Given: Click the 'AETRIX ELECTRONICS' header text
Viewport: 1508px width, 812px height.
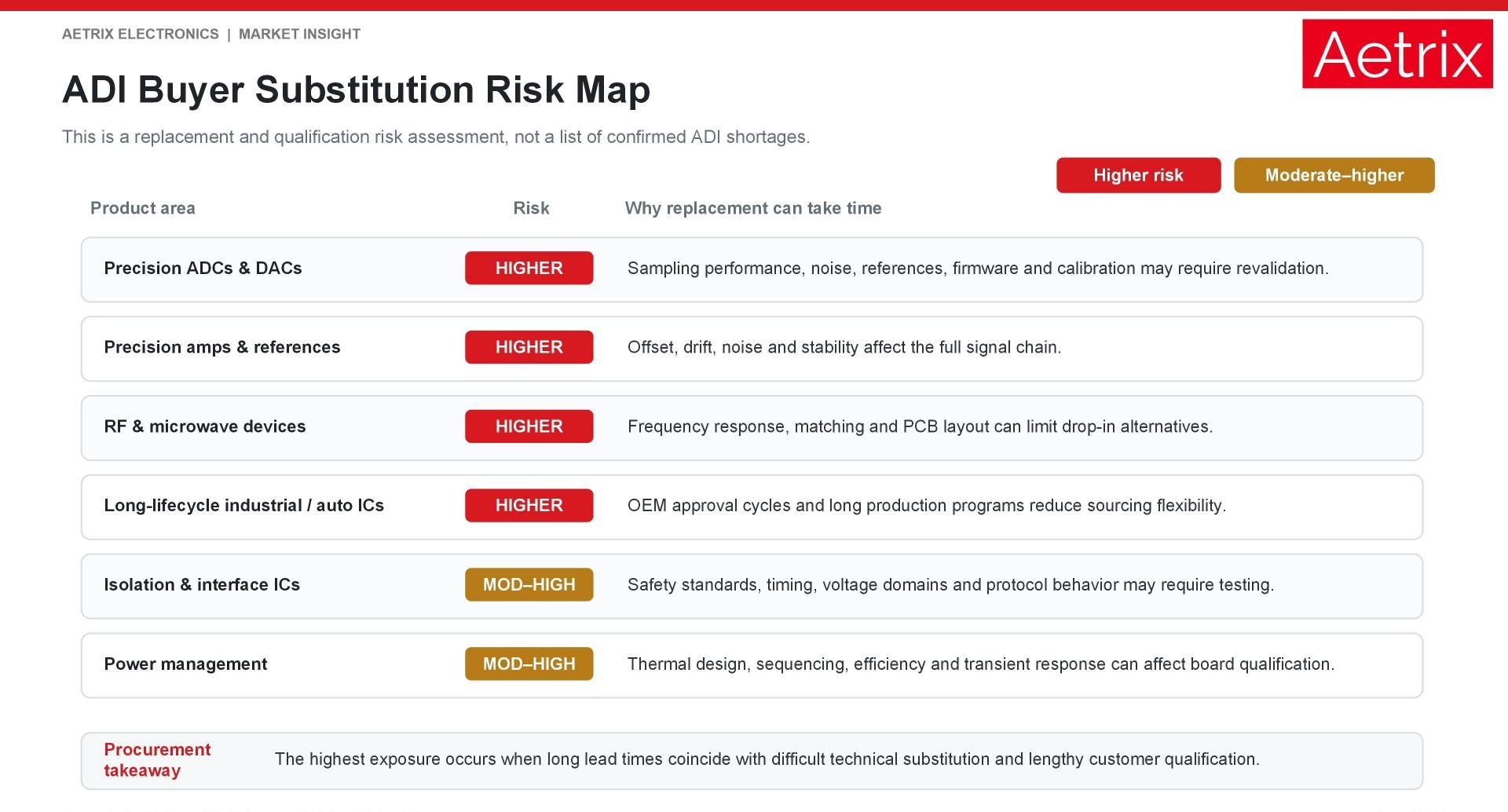Looking at the screenshot, I should 141,34.
